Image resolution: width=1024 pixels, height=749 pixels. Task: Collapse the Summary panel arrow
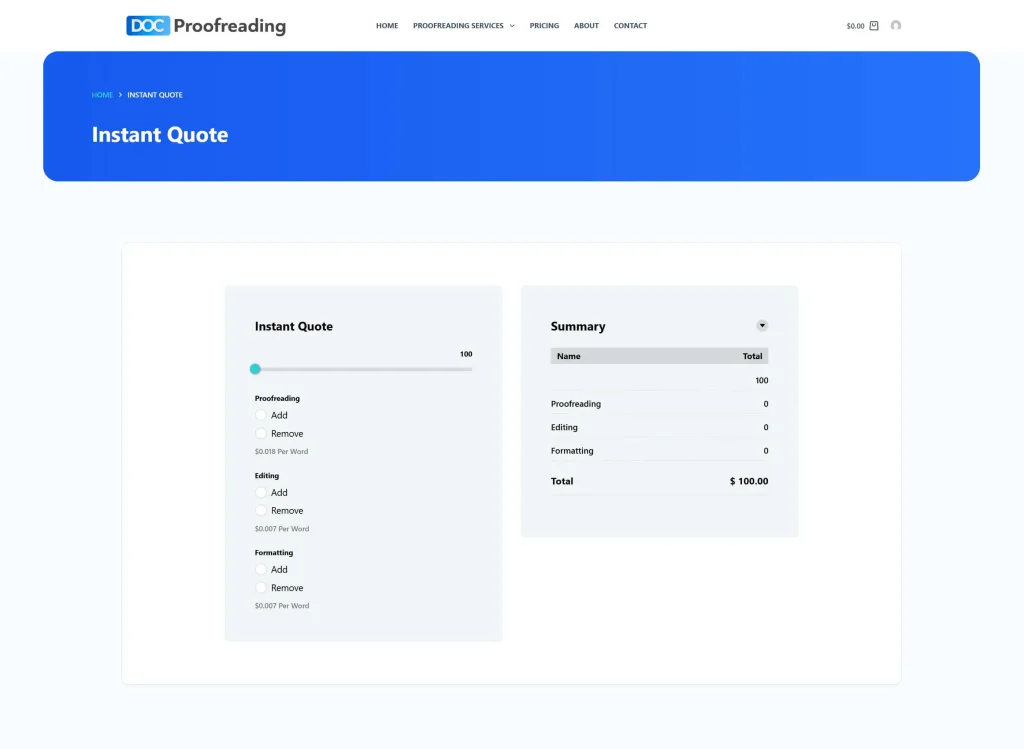[762, 325]
